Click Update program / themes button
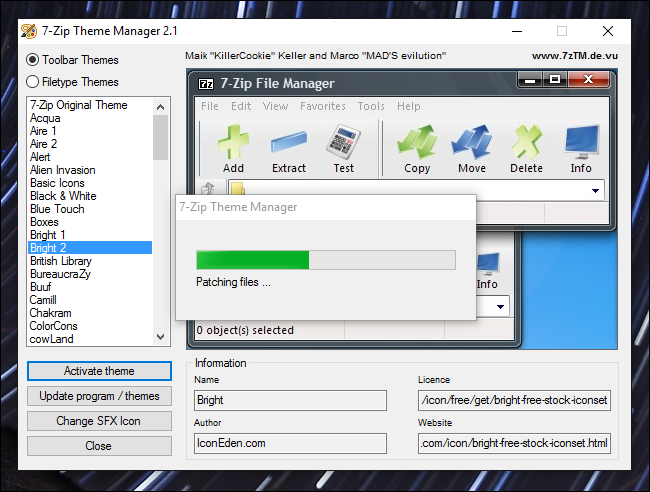The image size is (650, 492). tap(99, 396)
